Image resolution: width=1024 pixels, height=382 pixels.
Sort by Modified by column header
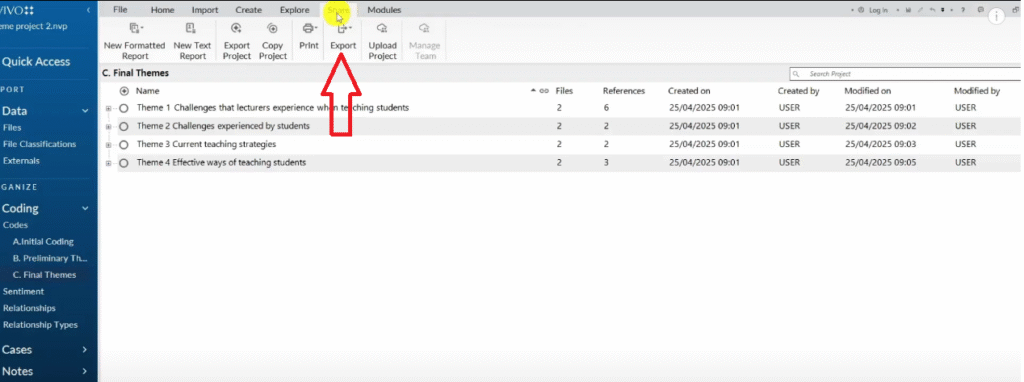pos(977,91)
